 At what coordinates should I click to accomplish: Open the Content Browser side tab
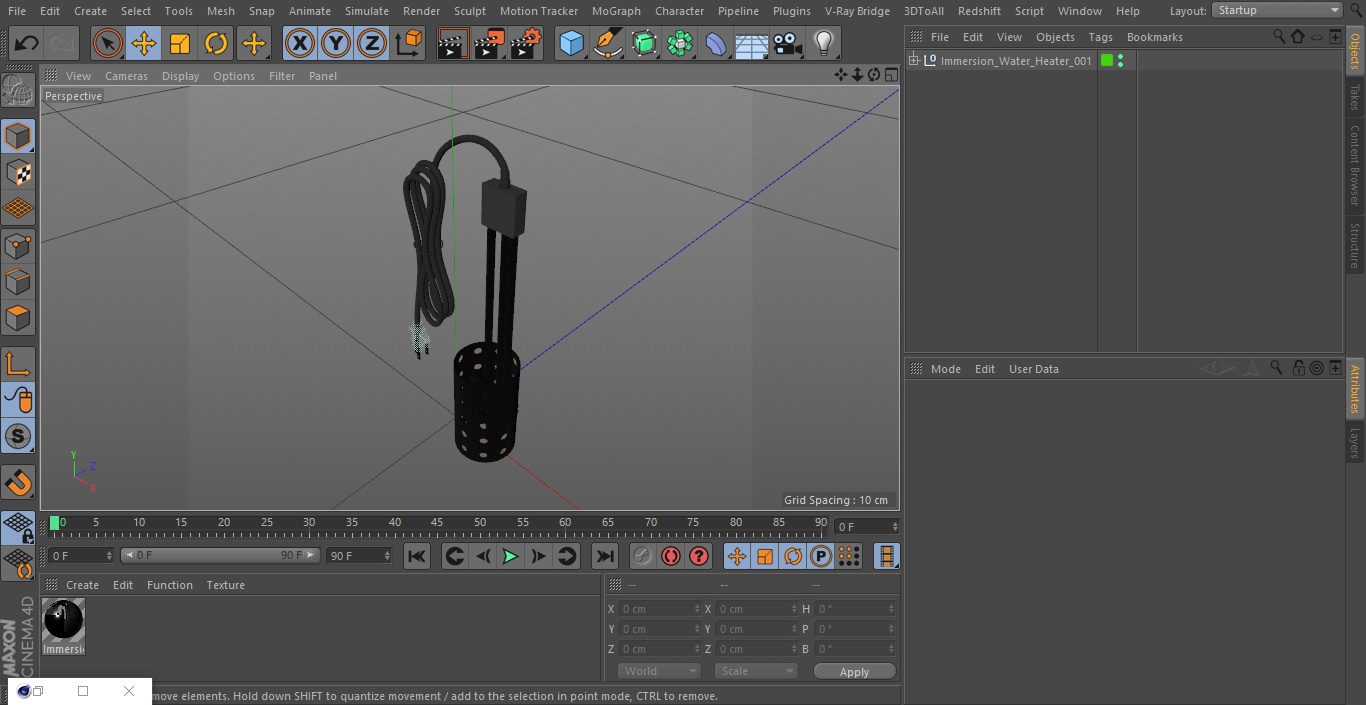pyautogui.click(x=1355, y=164)
